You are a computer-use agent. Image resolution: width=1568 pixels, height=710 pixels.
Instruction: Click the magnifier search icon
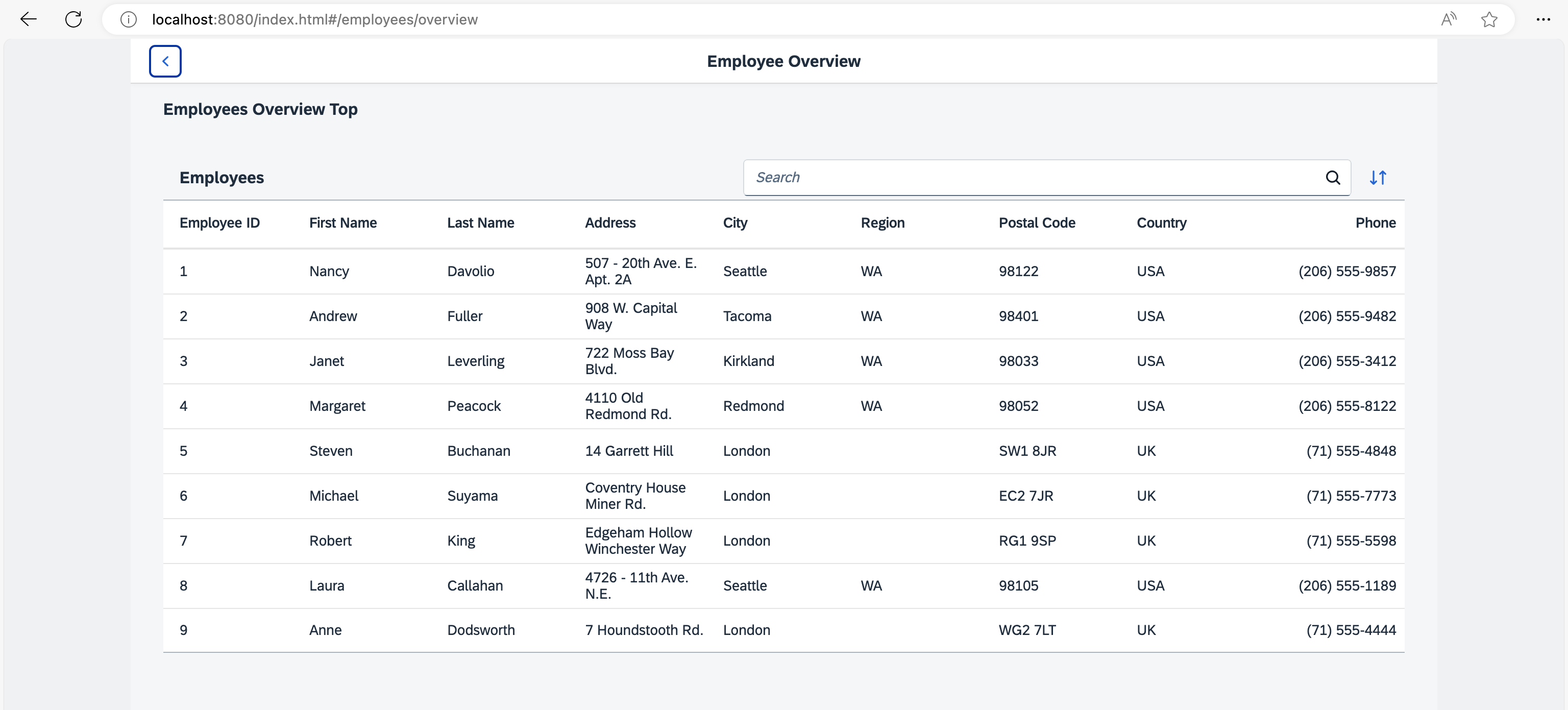coord(1333,177)
